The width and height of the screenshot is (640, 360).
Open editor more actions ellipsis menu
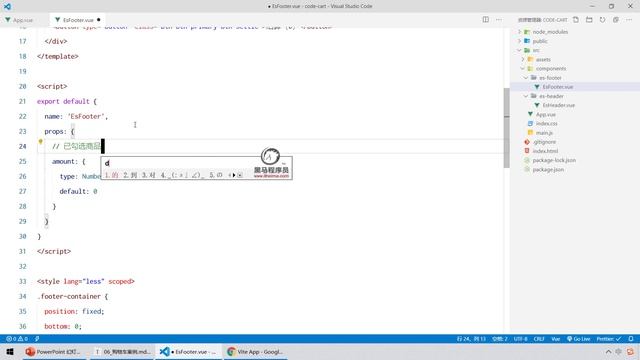[499, 20]
